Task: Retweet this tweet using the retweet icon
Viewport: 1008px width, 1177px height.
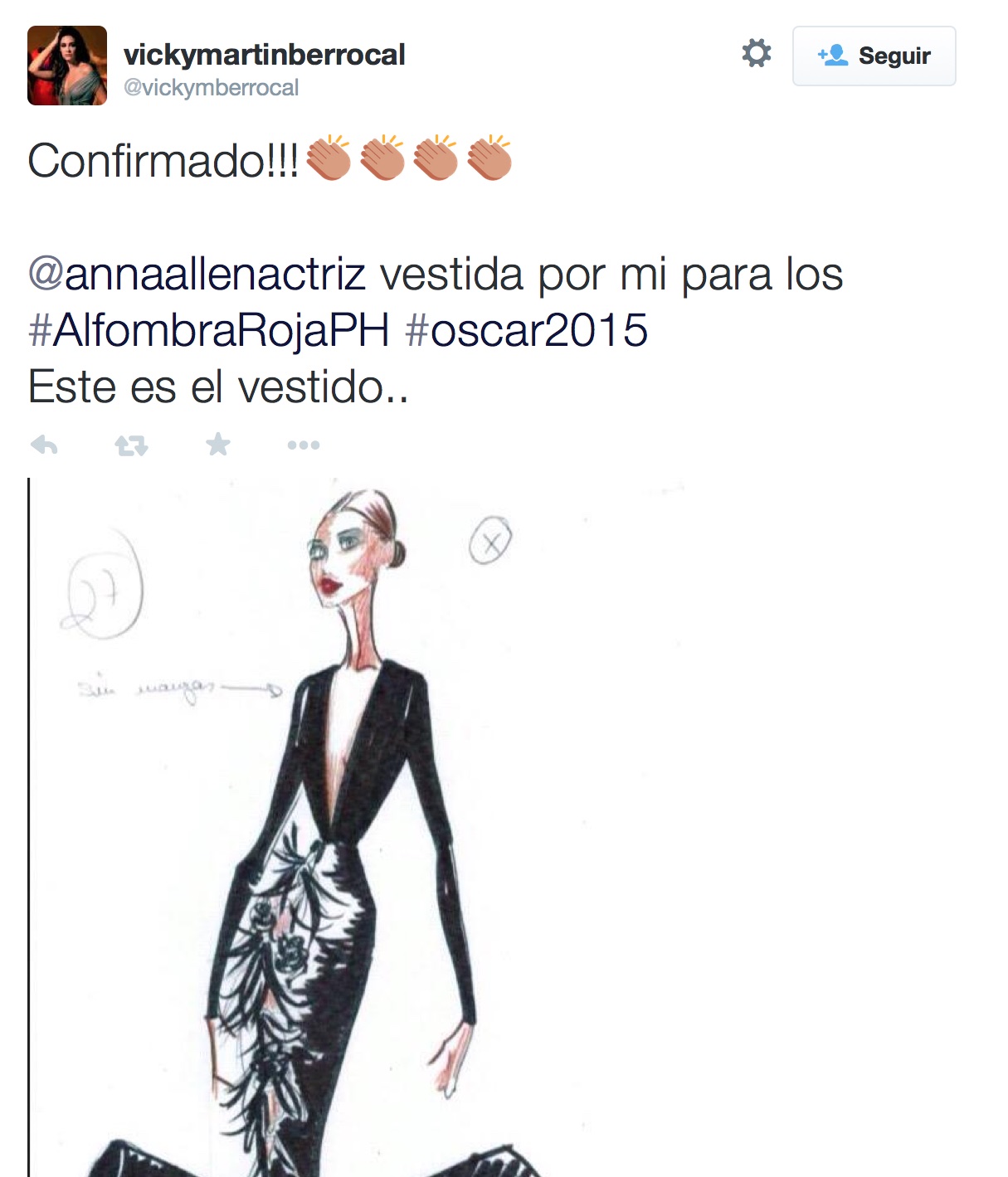Action: pos(131,446)
